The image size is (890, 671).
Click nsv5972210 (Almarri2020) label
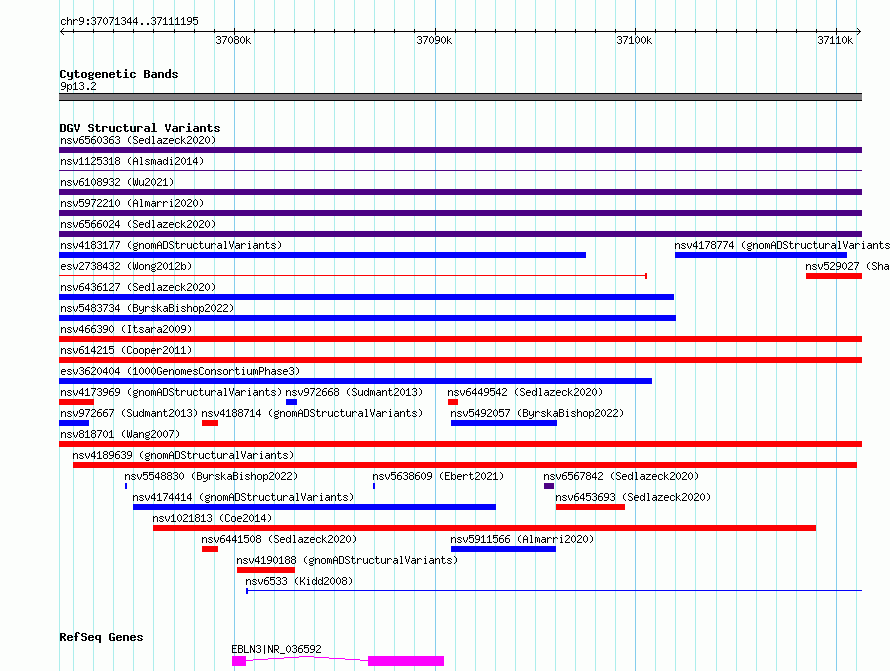click(x=132, y=203)
